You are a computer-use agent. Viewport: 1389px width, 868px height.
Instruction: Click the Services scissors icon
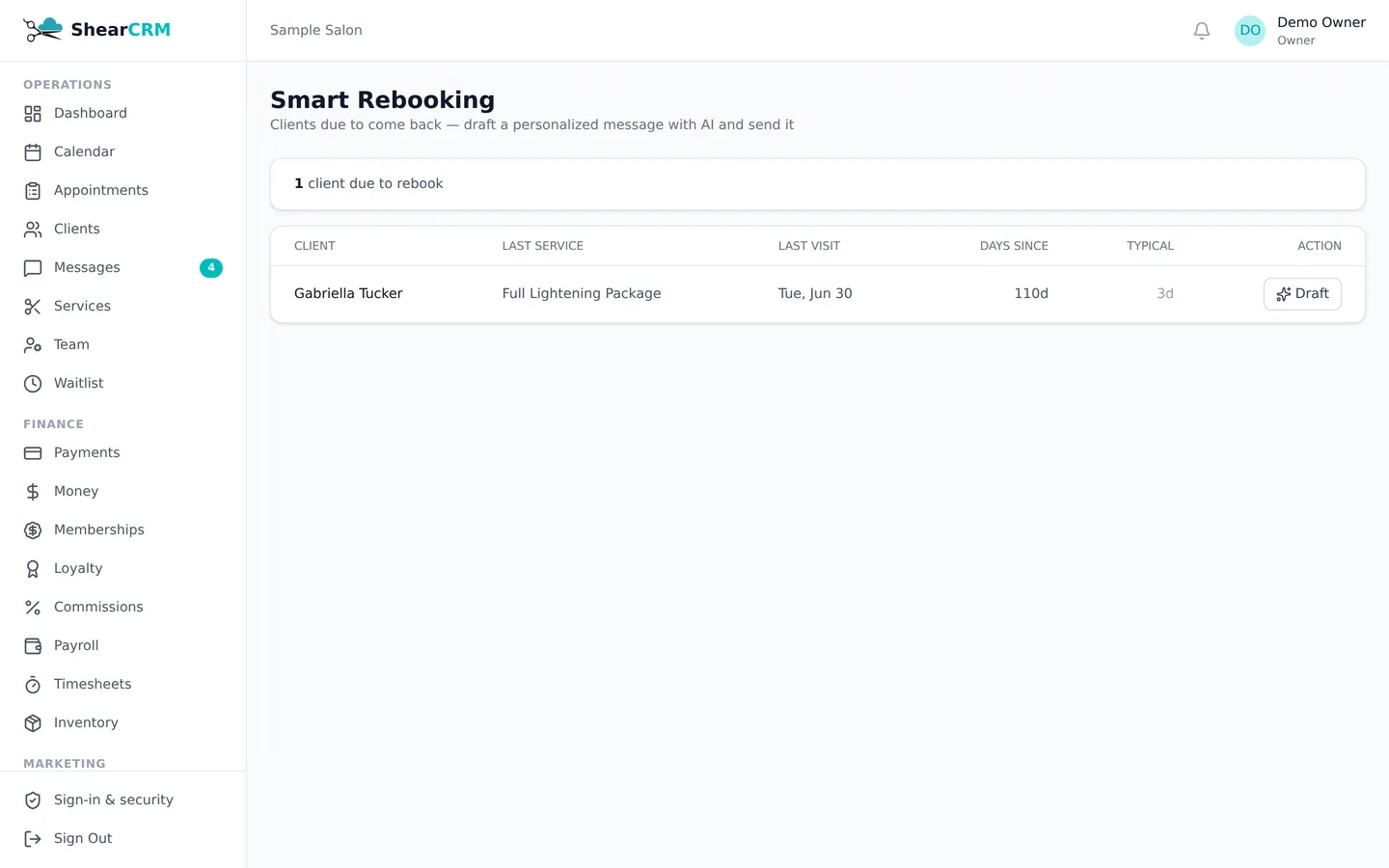point(33,307)
